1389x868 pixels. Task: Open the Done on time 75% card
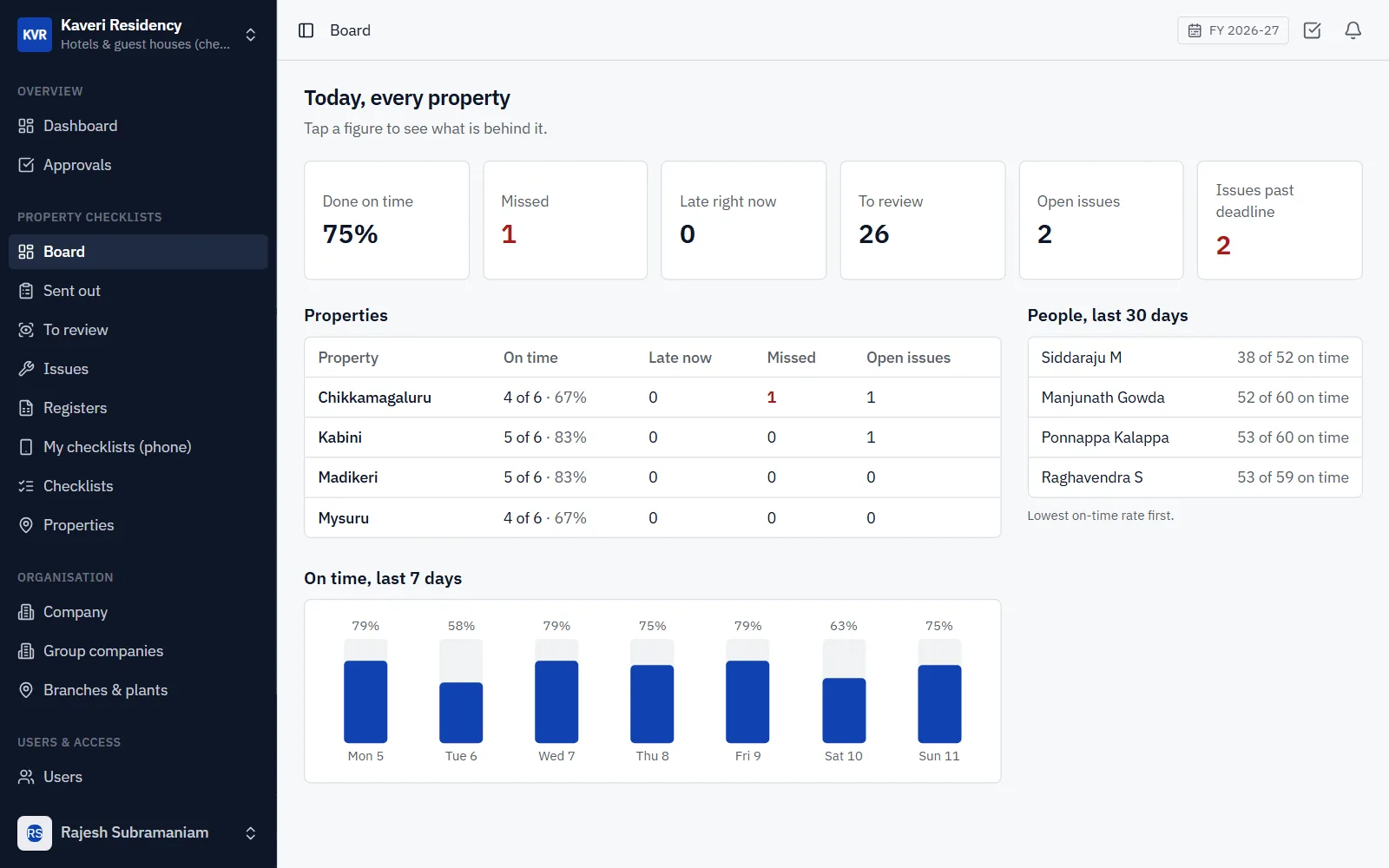pyautogui.click(x=386, y=220)
